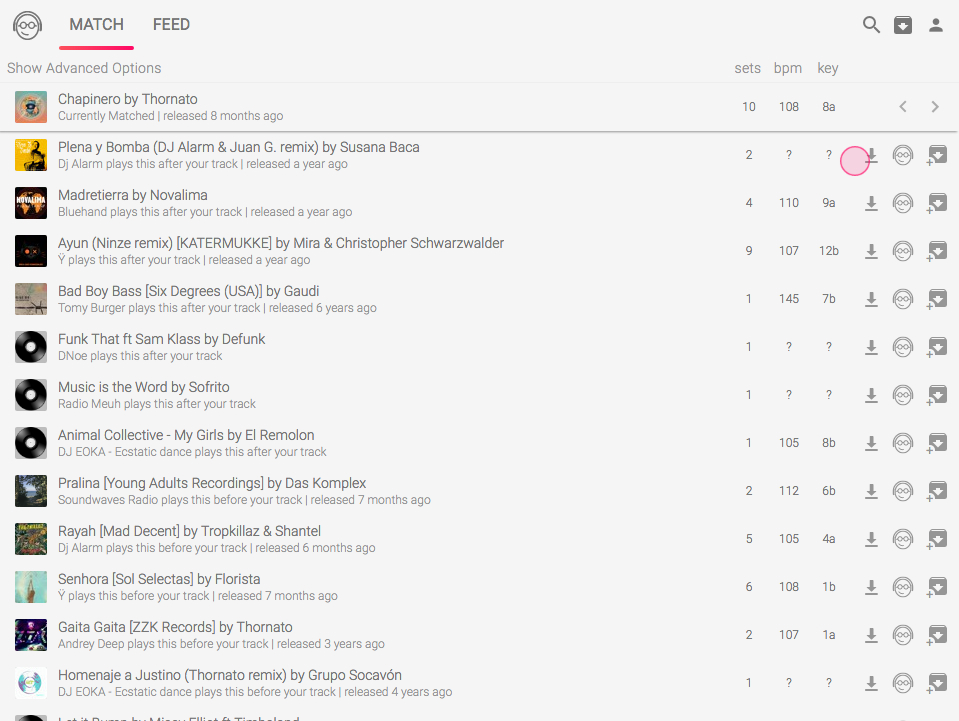Viewport: 959px width, 721px height.
Task: Click the search magnifier icon
Action: [x=871, y=25]
